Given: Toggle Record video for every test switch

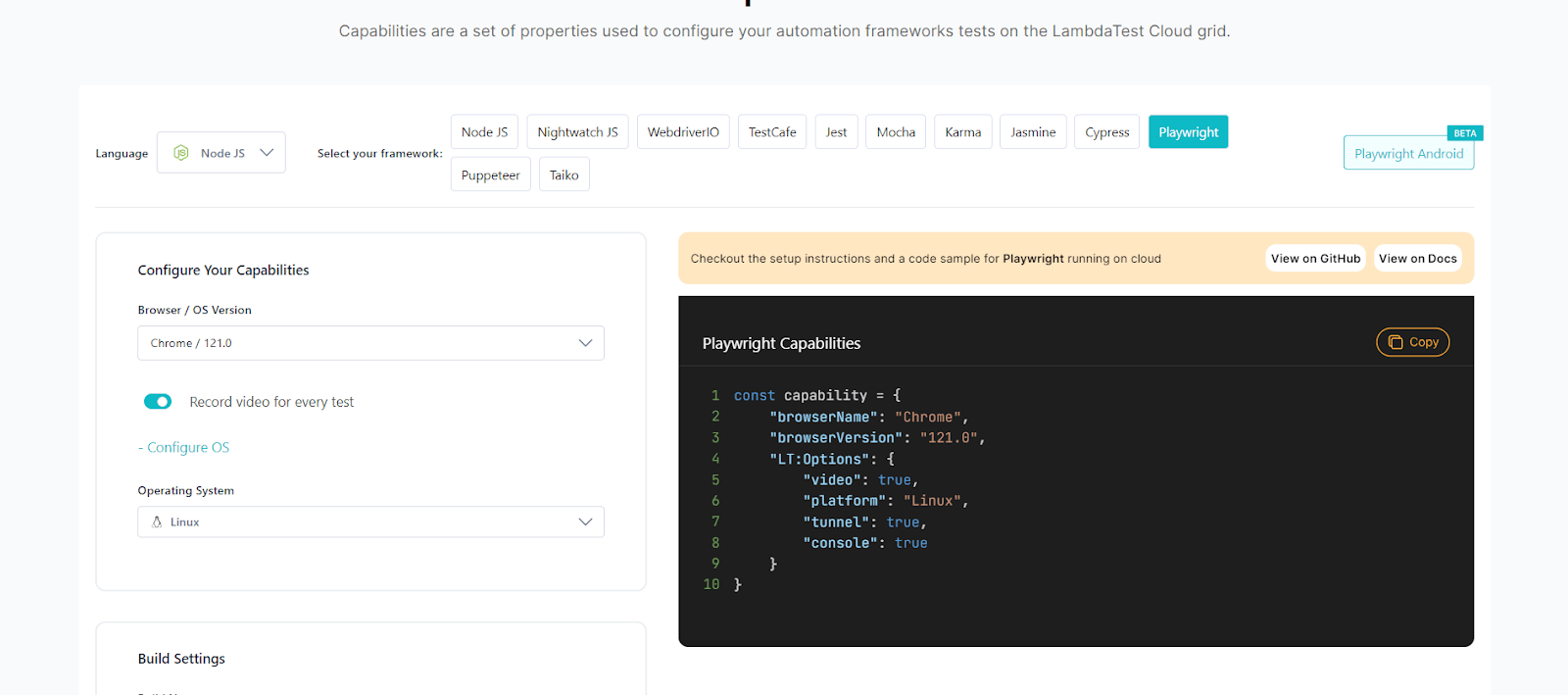Looking at the screenshot, I should point(158,402).
